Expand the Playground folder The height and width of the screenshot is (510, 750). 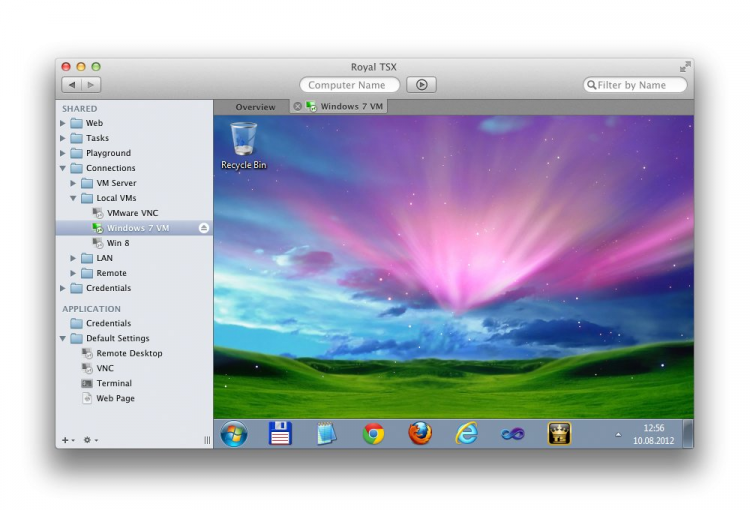[x=63, y=153]
